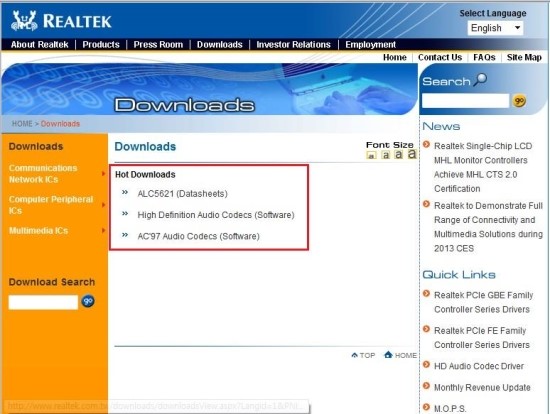The image size is (550, 414).
Task: Open the AC'97 Audio Codecs (Software) link
Action: tap(199, 236)
